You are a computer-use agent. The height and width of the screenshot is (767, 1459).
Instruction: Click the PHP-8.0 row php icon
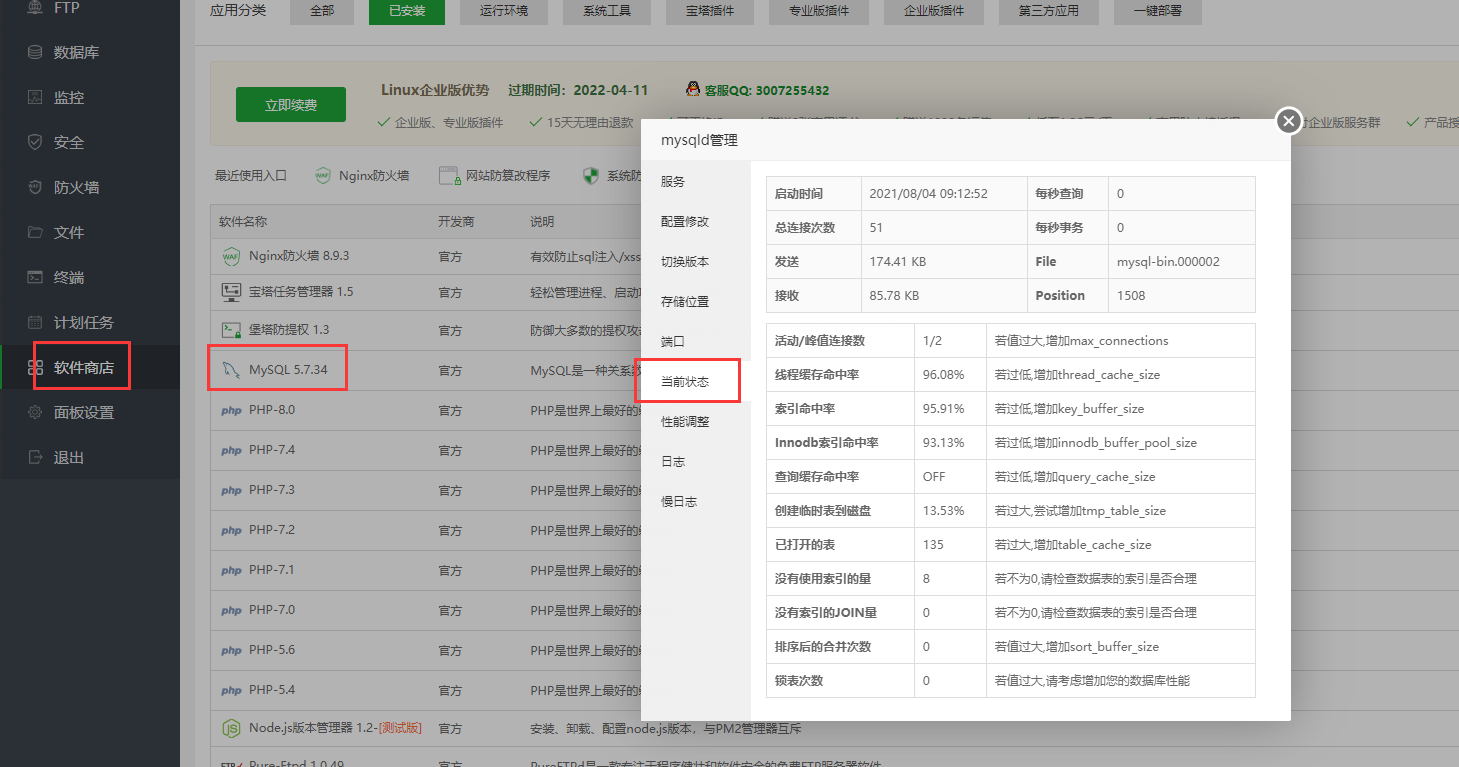(231, 410)
